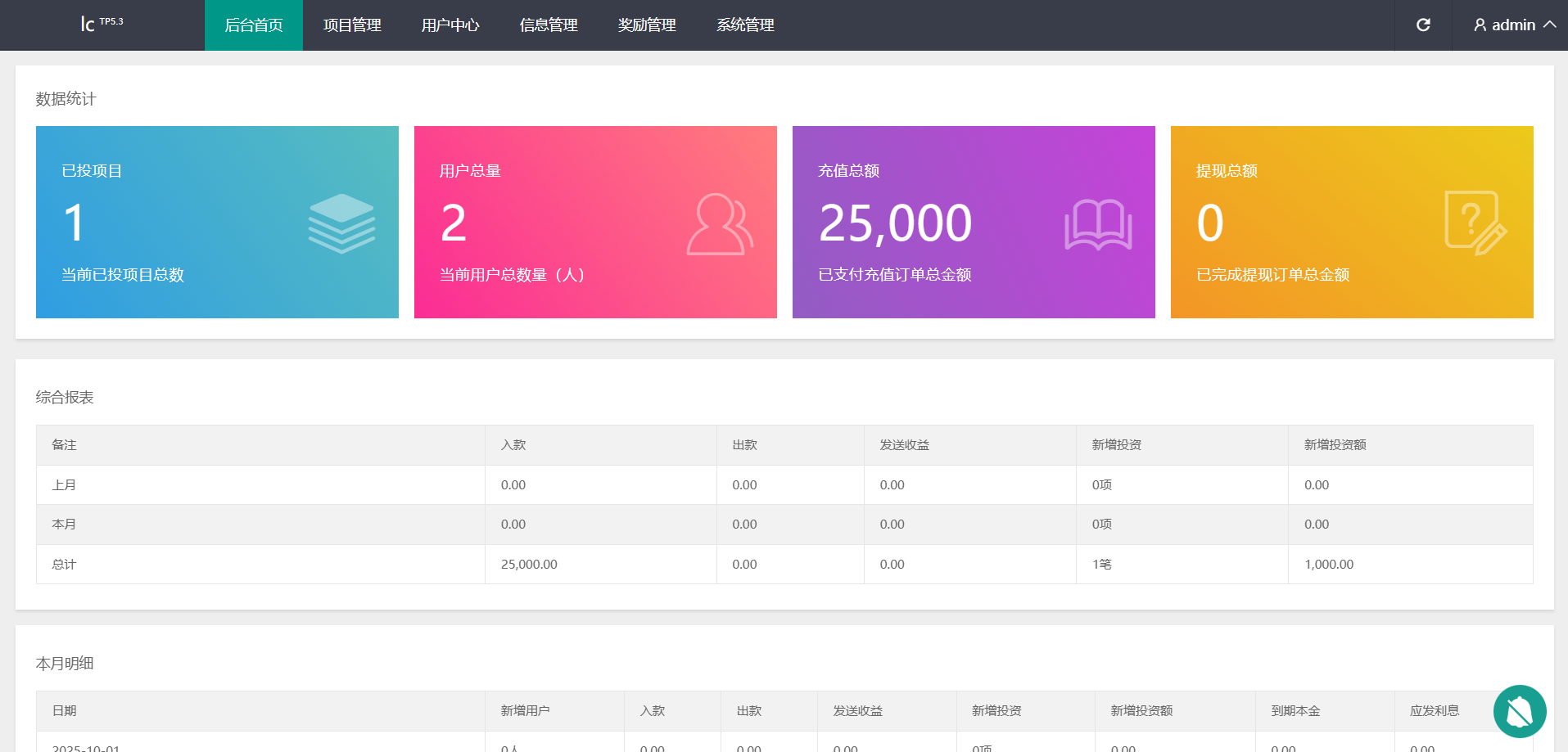The width and height of the screenshot is (1568, 752).
Task: Click the 已投项目 blue statistics card
Action: 217,222
